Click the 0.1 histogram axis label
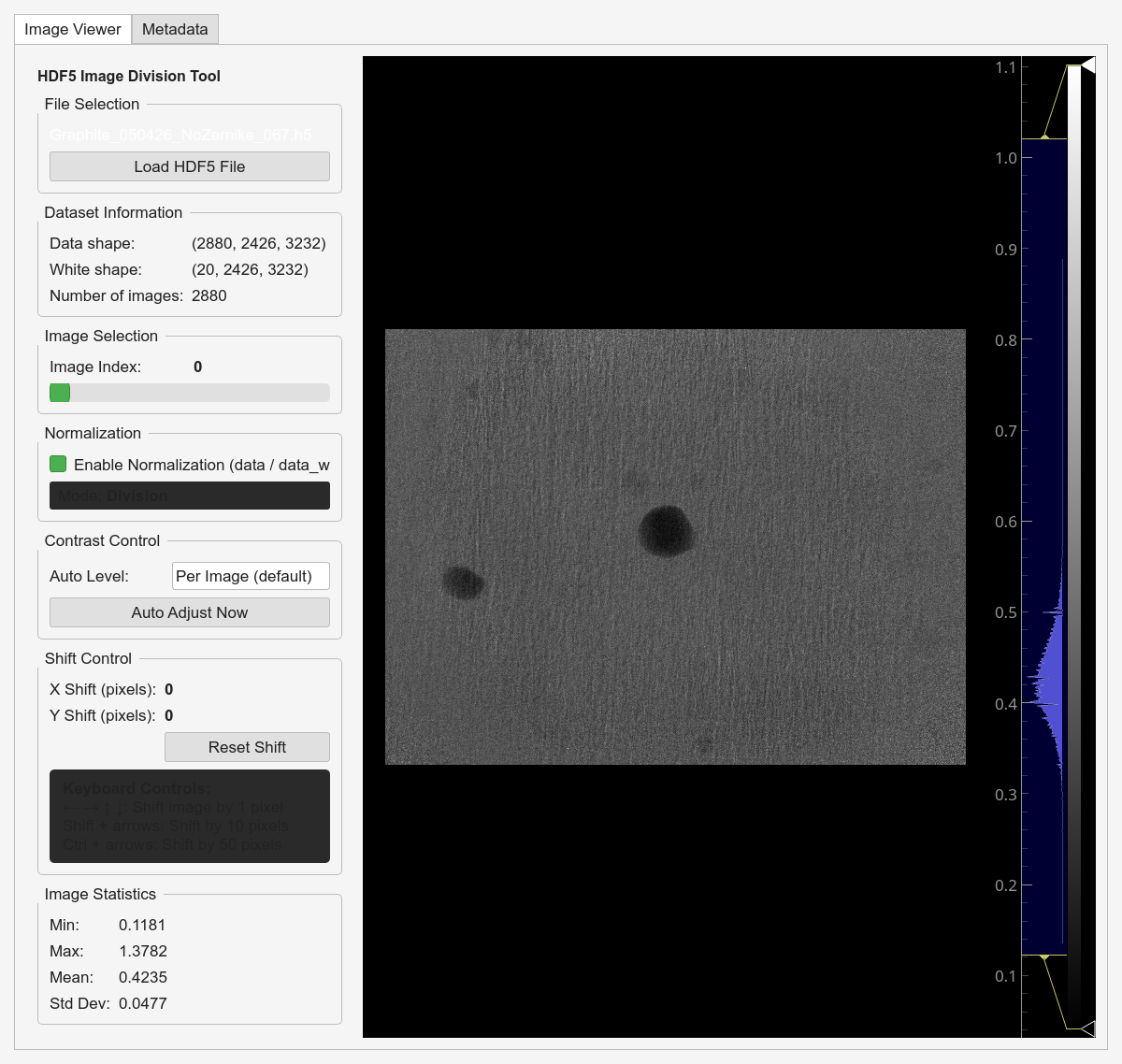Image resolution: width=1122 pixels, height=1064 pixels. coord(1006,976)
